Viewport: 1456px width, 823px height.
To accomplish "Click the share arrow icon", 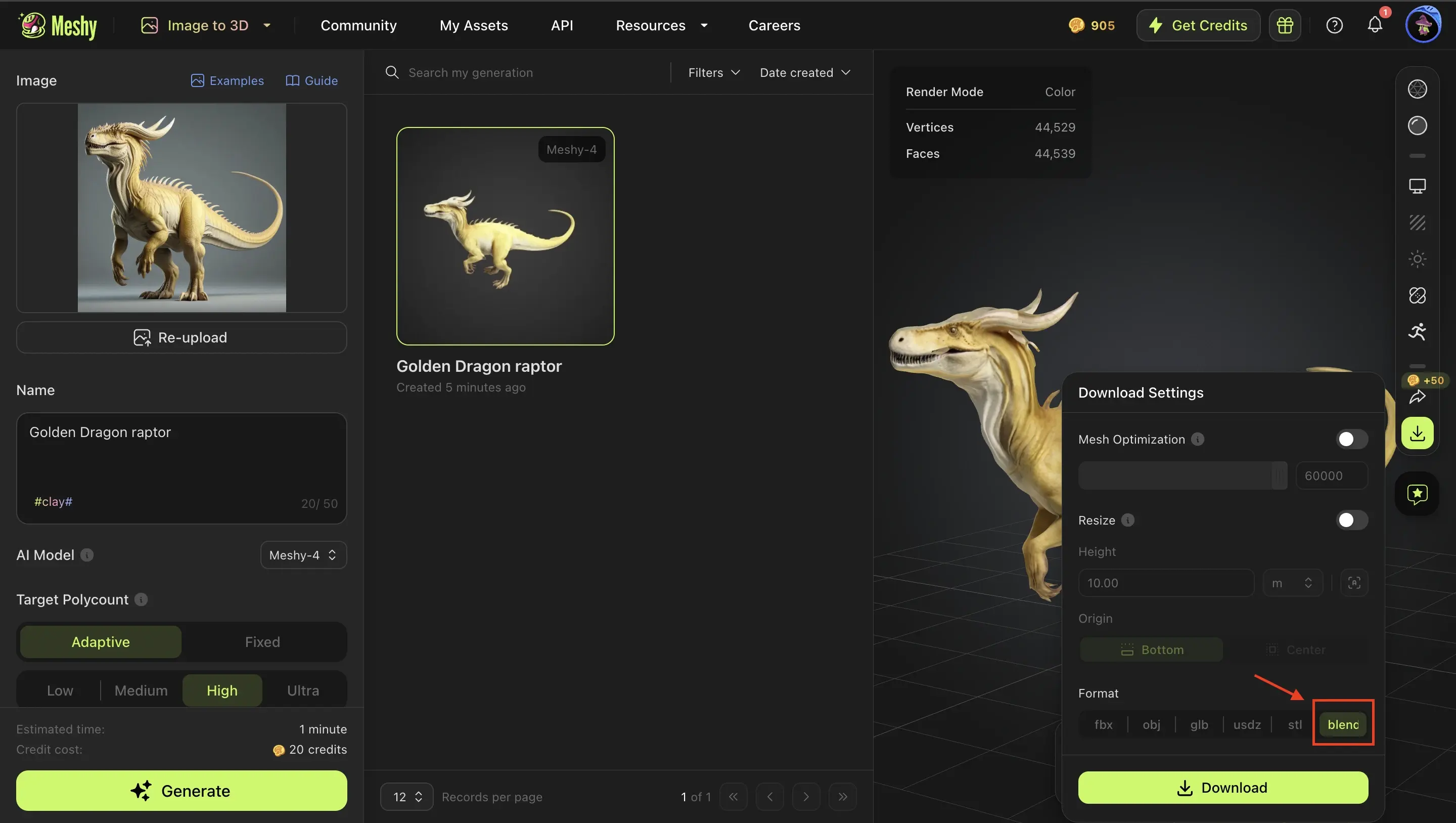I will [x=1417, y=397].
